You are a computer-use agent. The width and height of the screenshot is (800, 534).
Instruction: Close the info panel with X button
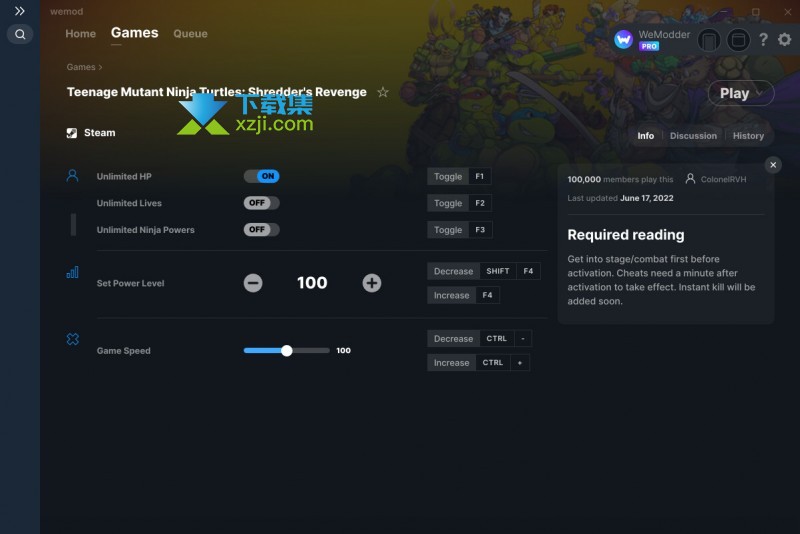773,165
